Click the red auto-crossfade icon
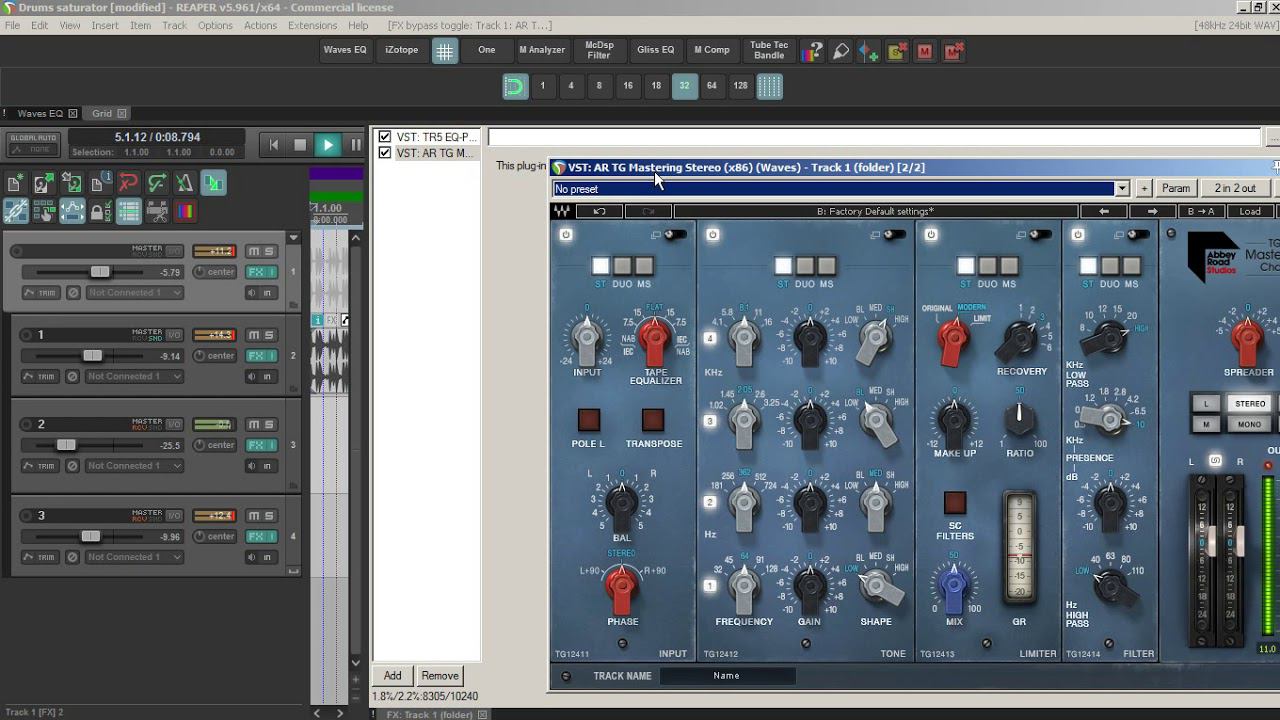This screenshot has height=720, width=1280. (x=128, y=183)
